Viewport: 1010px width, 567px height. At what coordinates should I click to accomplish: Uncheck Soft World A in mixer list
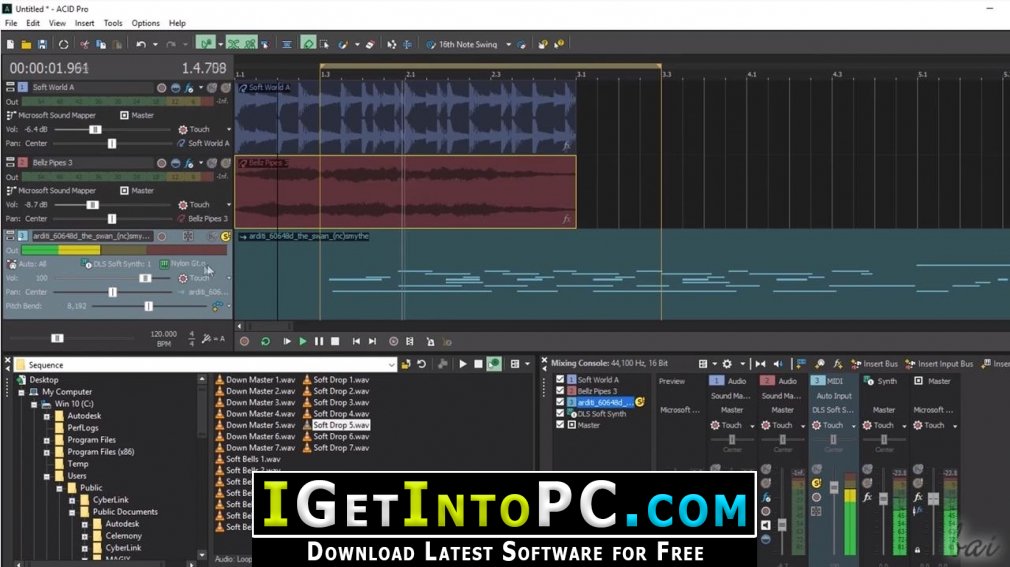coord(560,380)
